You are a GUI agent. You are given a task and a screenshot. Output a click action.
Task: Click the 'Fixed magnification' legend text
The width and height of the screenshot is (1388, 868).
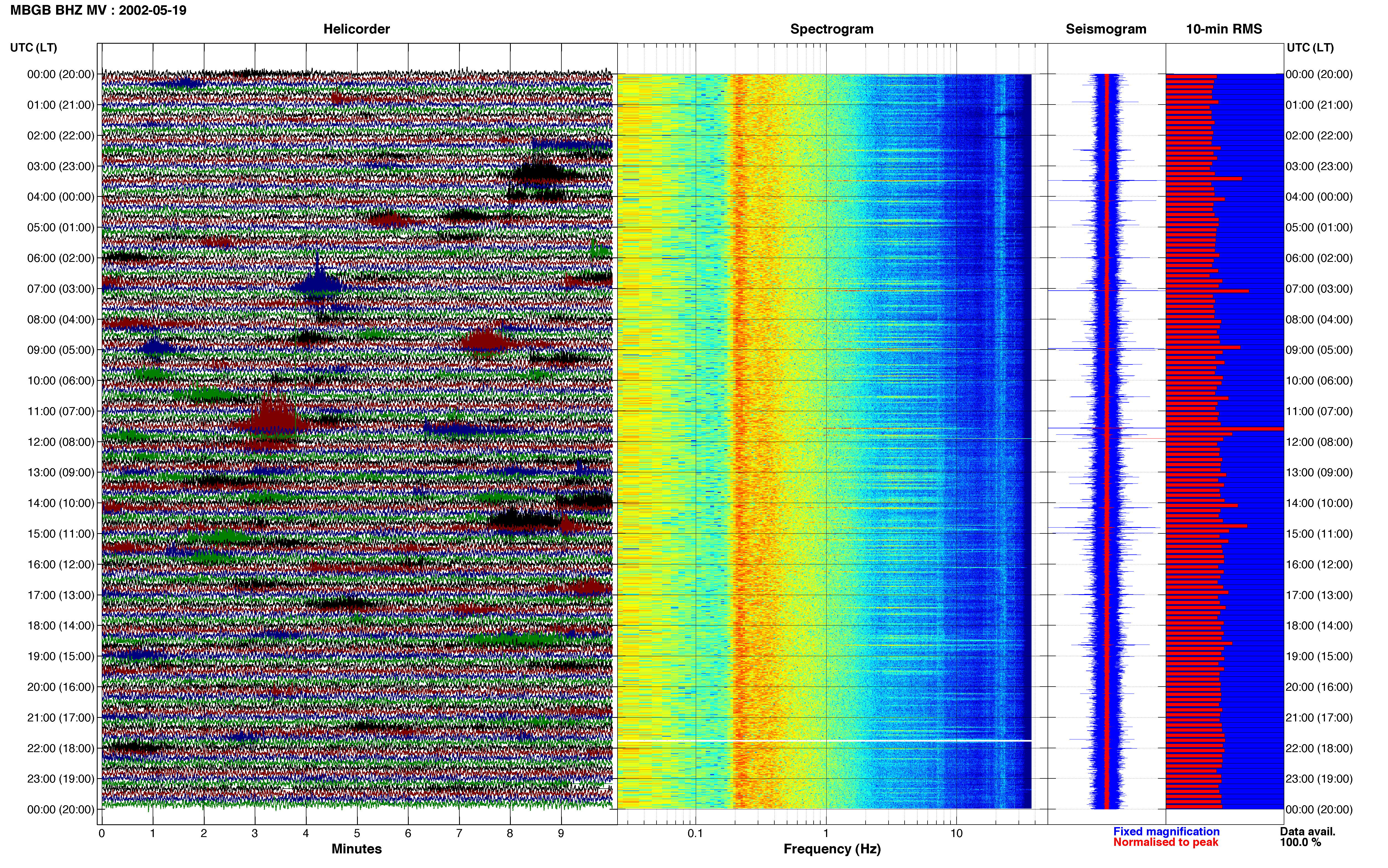click(1166, 831)
